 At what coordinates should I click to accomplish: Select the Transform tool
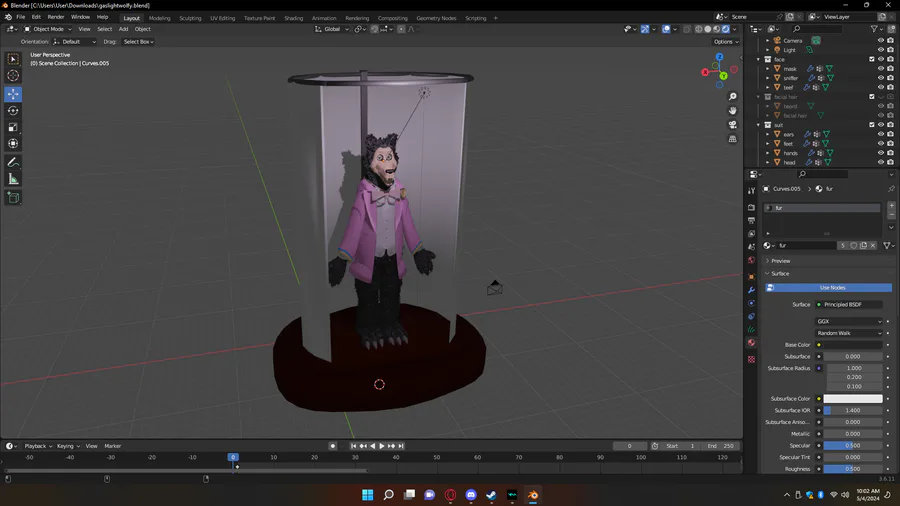click(13, 143)
